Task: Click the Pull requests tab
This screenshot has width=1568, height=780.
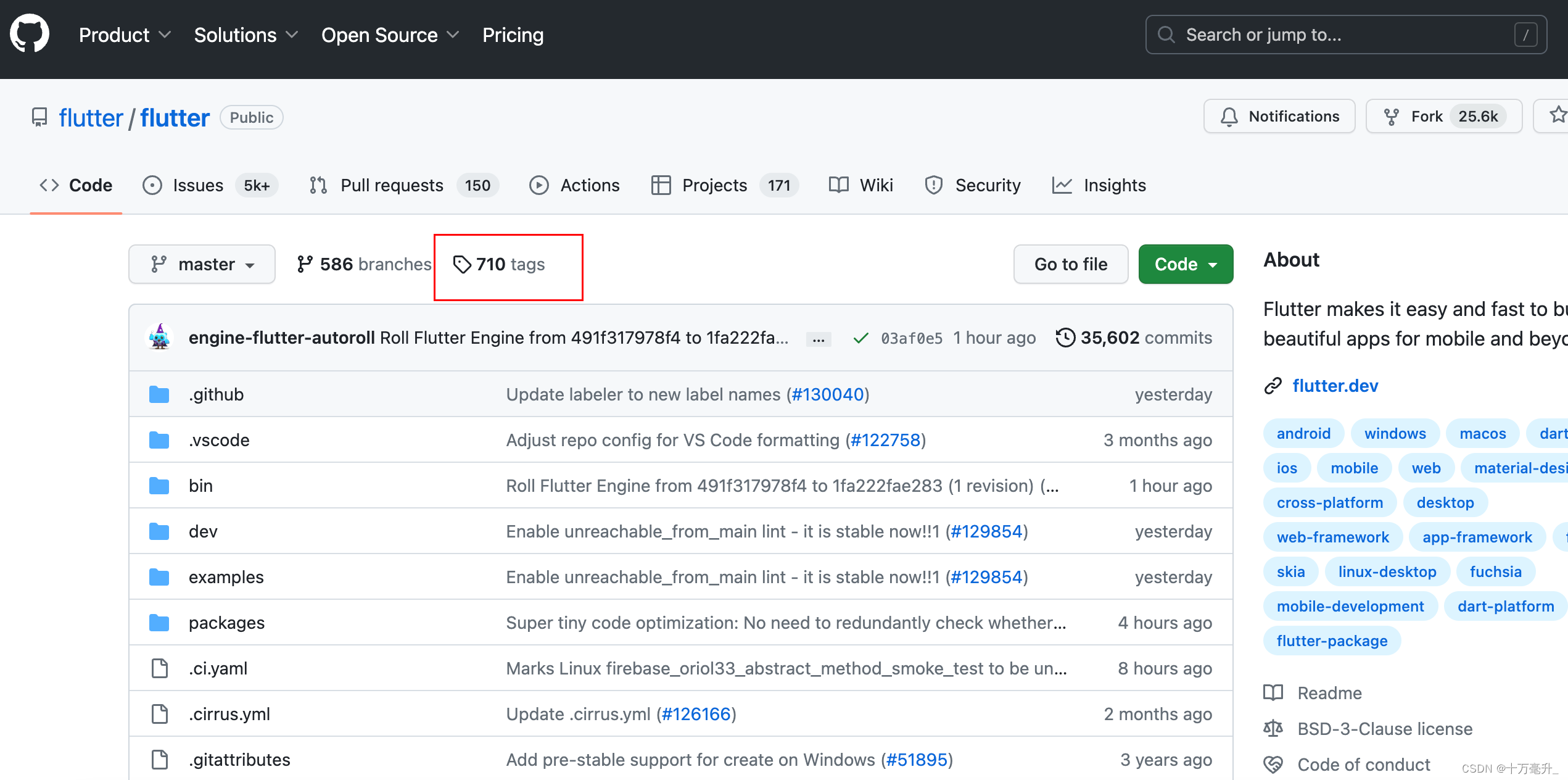Action: click(x=391, y=184)
